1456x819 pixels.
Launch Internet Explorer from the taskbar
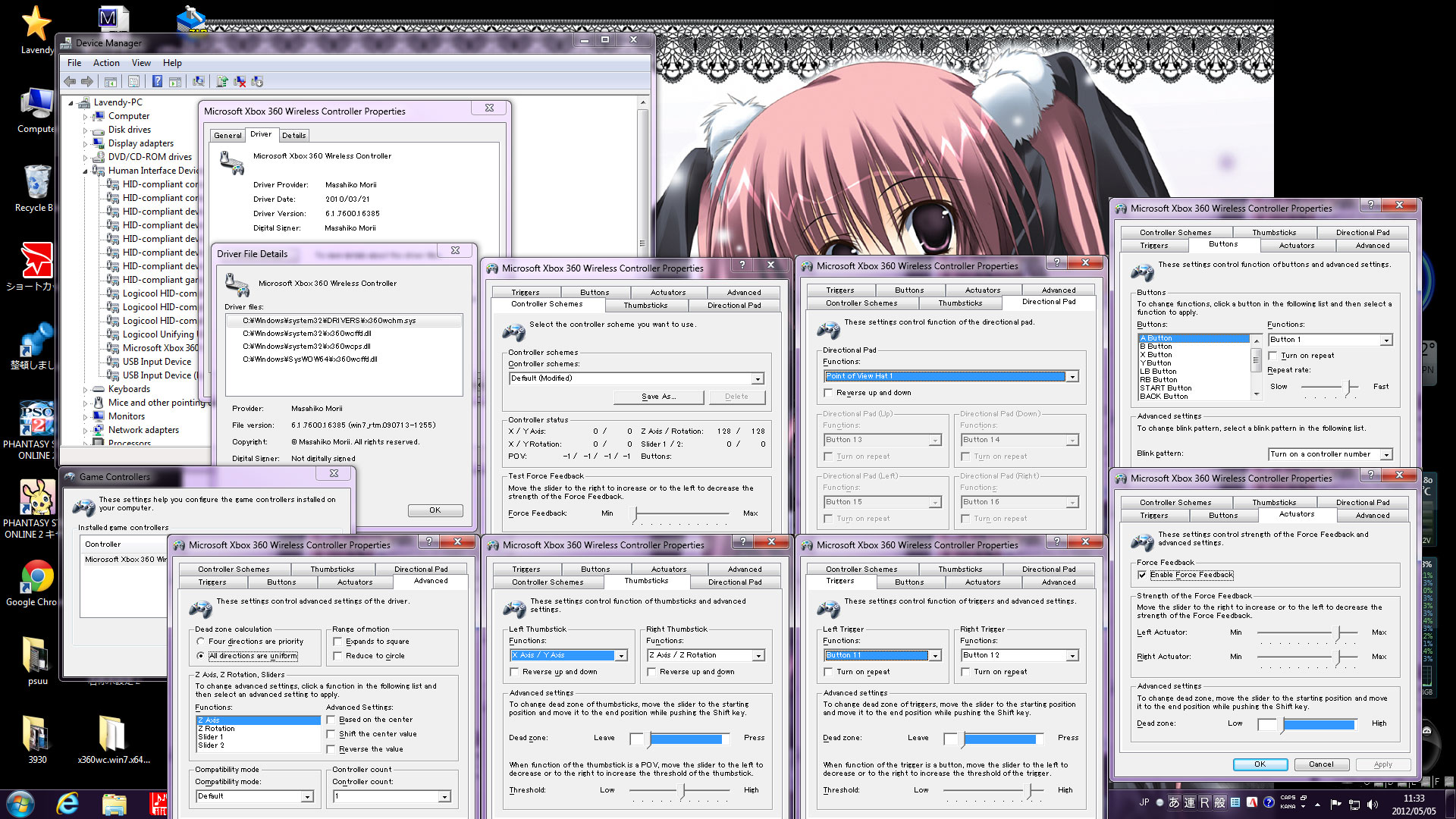pos(68,804)
